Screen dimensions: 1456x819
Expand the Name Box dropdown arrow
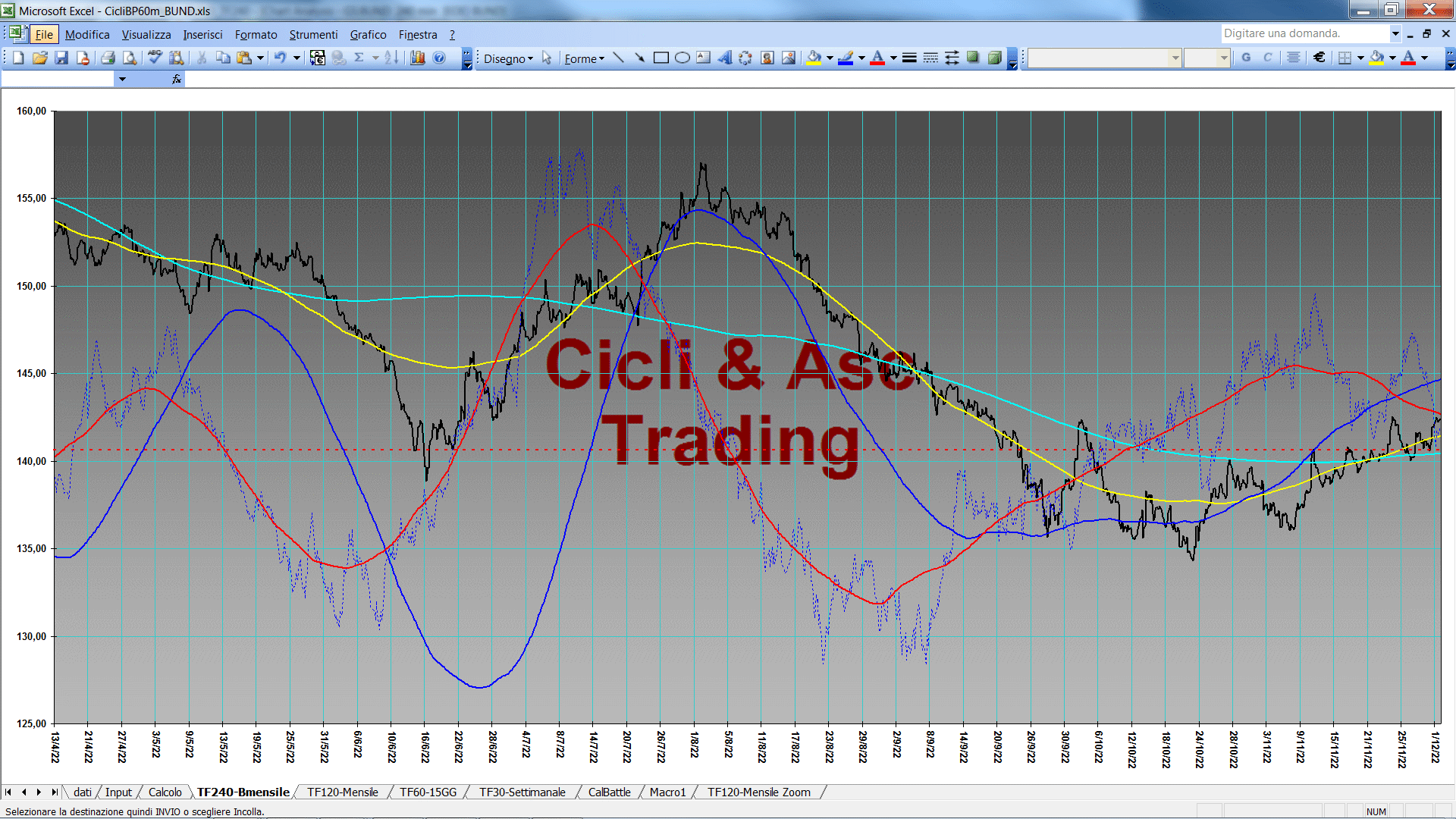click(122, 79)
